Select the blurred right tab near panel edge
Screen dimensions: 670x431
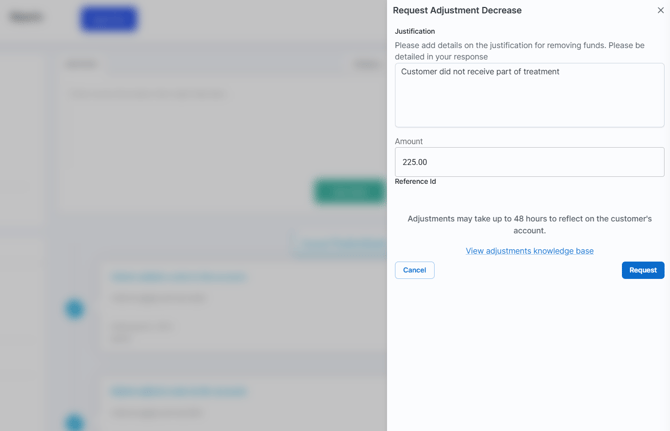[367, 65]
